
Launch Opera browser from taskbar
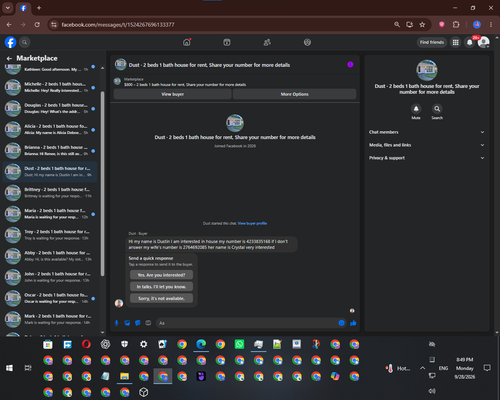coord(86,344)
